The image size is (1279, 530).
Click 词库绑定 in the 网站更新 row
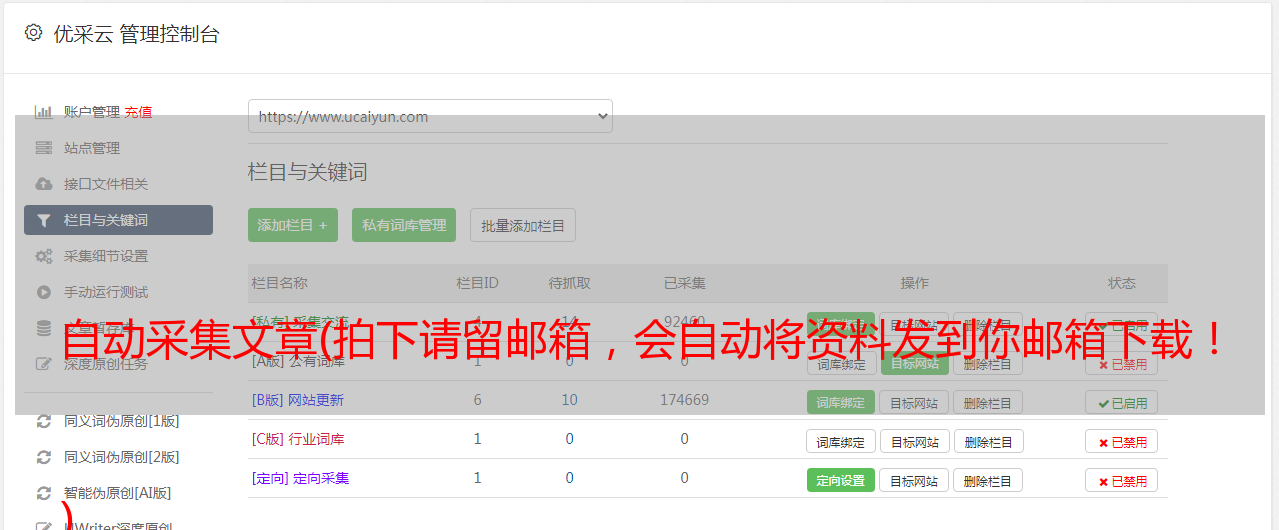coord(841,403)
